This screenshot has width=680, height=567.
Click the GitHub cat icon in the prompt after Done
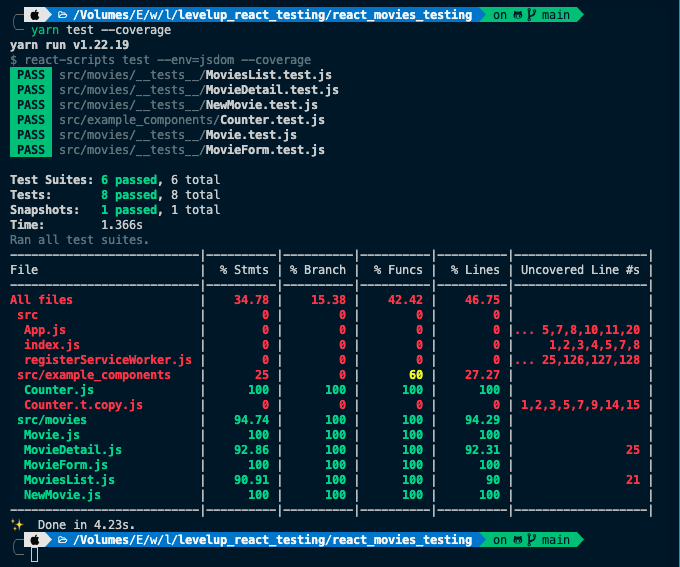click(519, 540)
